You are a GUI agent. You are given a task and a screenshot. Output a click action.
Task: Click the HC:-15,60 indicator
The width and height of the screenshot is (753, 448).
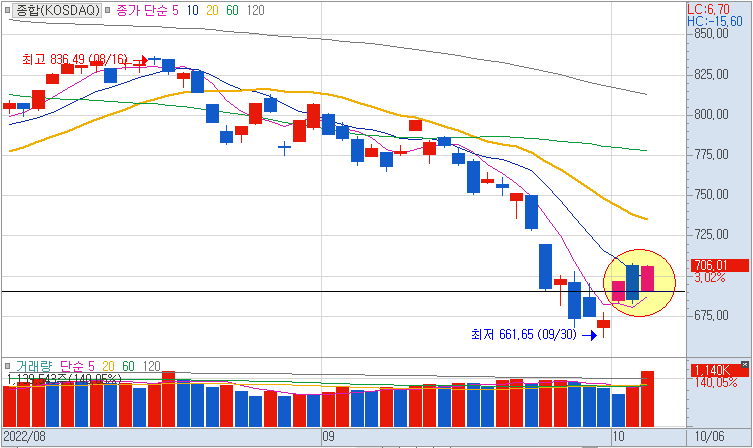click(x=715, y=21)
